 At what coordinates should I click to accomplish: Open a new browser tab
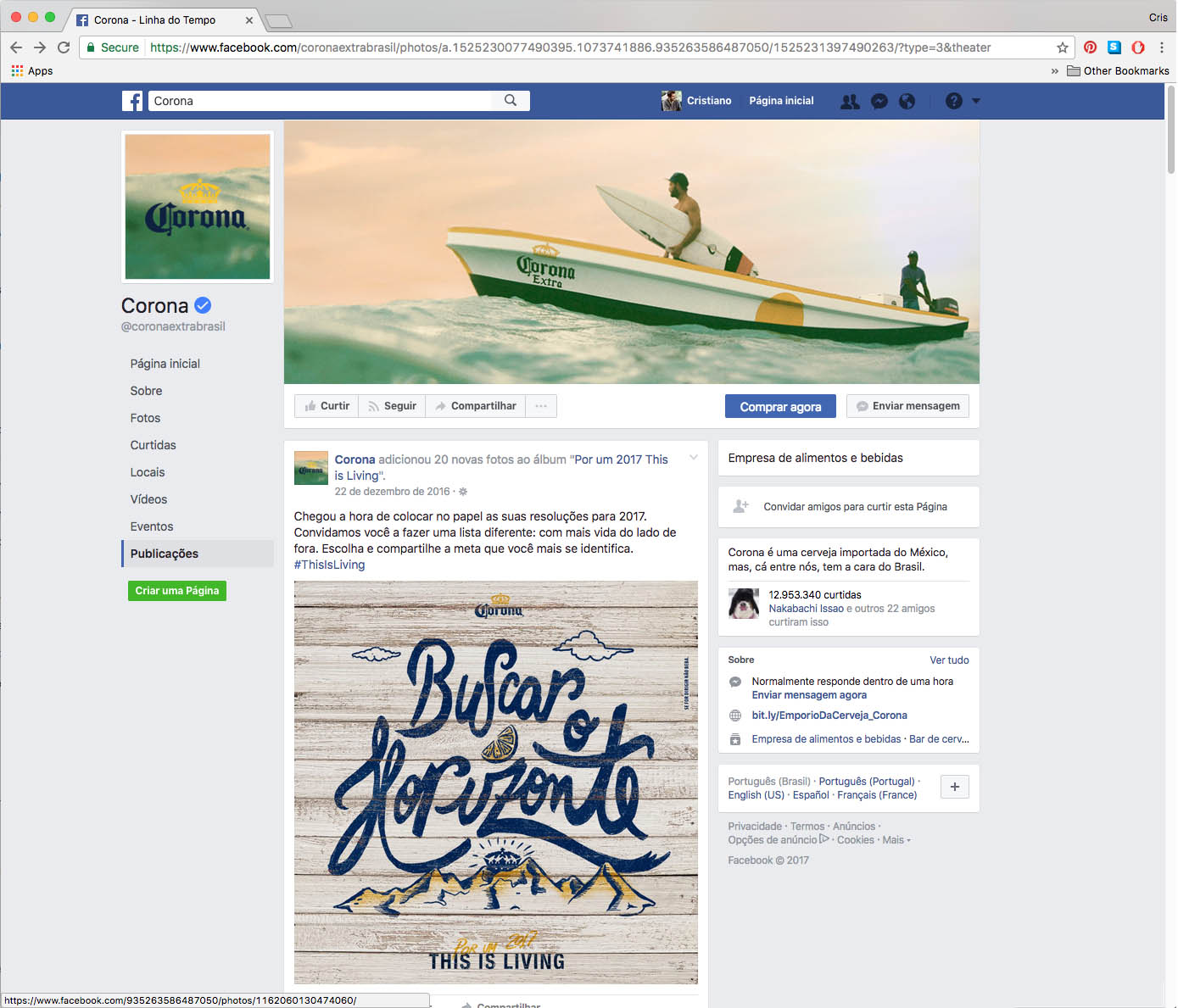[x=278, y=20]
